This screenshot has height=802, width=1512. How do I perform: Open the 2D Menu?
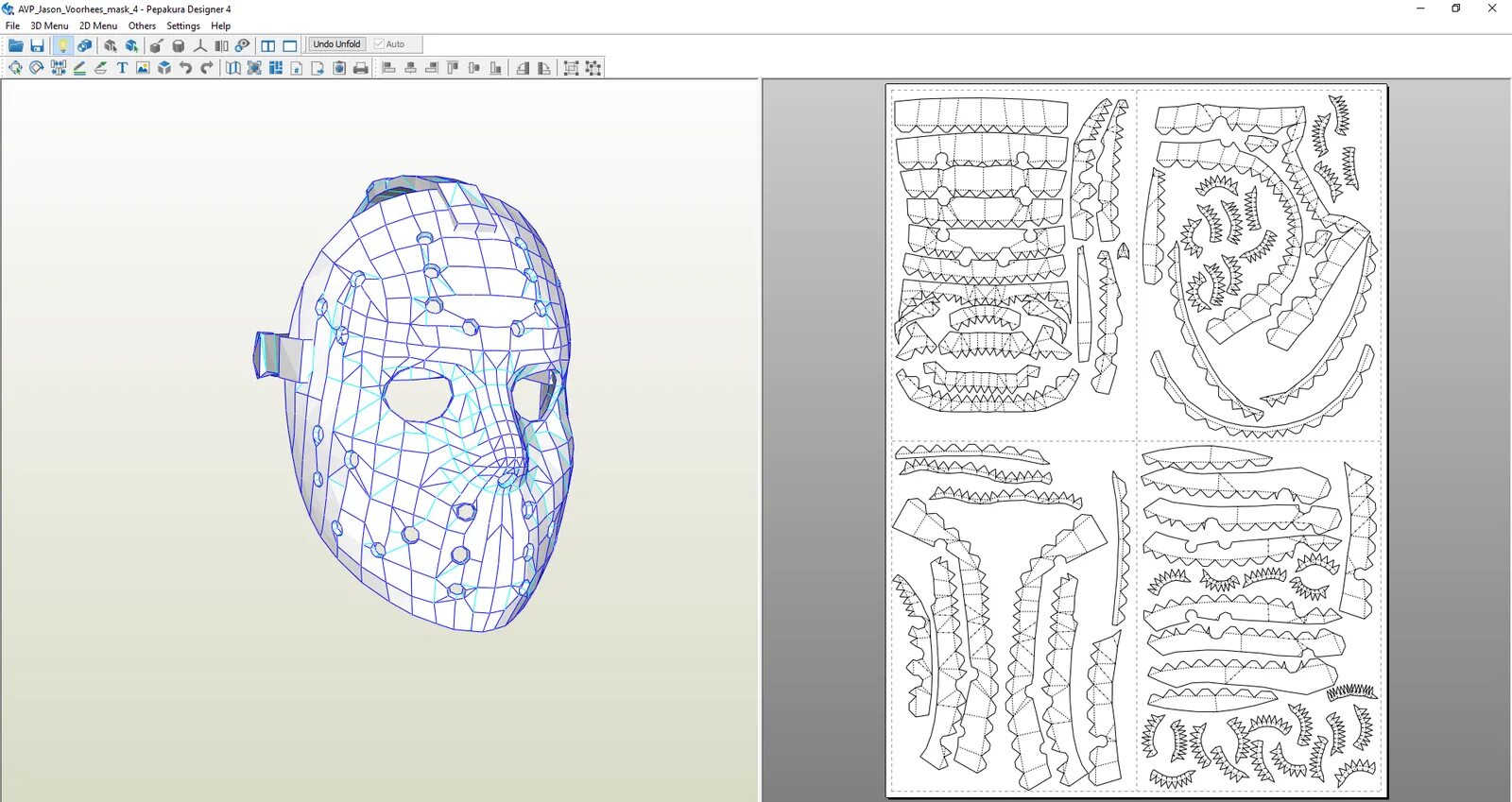pyautogui.click(x=98, y=26)
